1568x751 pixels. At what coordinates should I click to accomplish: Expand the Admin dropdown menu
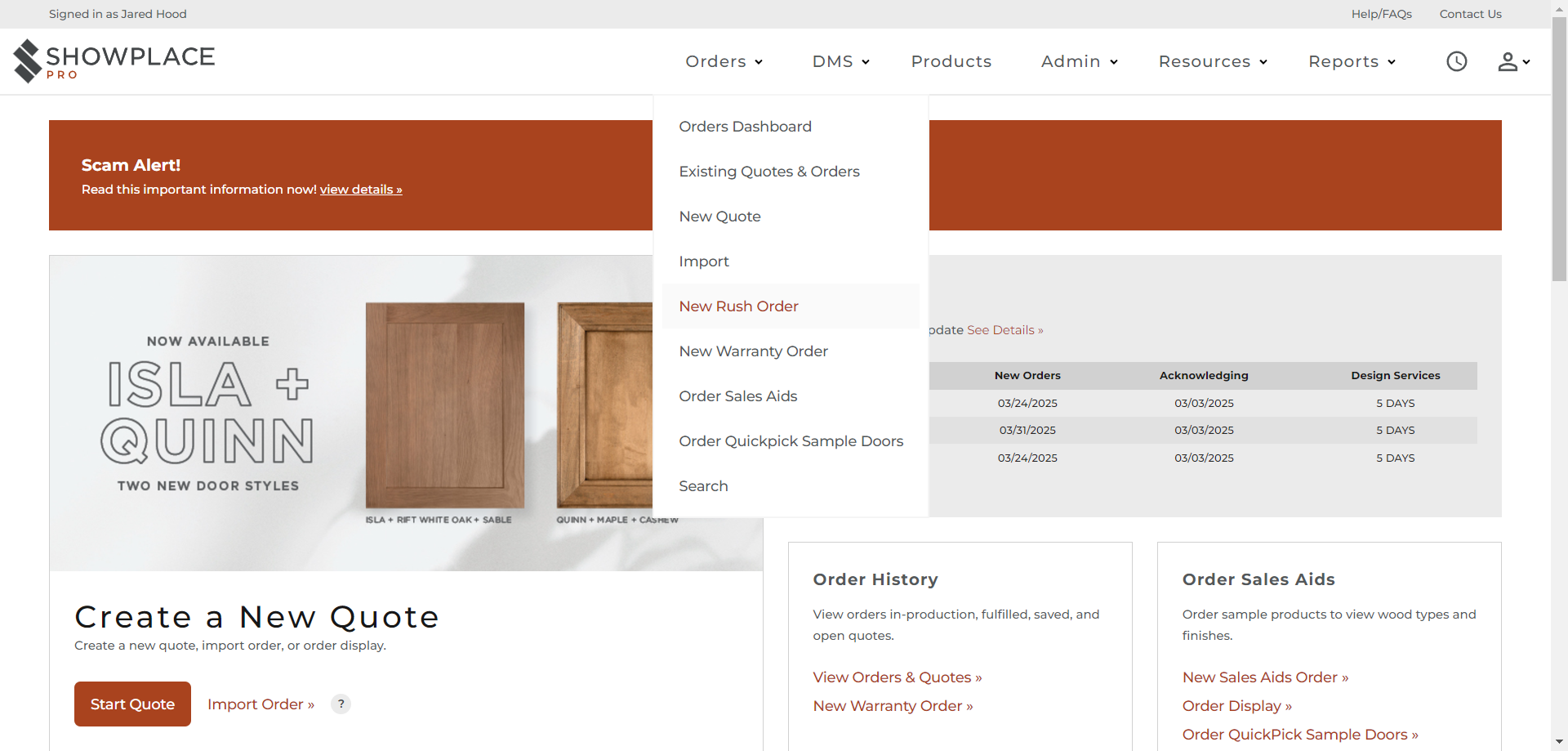pyautogui.click(x=1080, y=61)
